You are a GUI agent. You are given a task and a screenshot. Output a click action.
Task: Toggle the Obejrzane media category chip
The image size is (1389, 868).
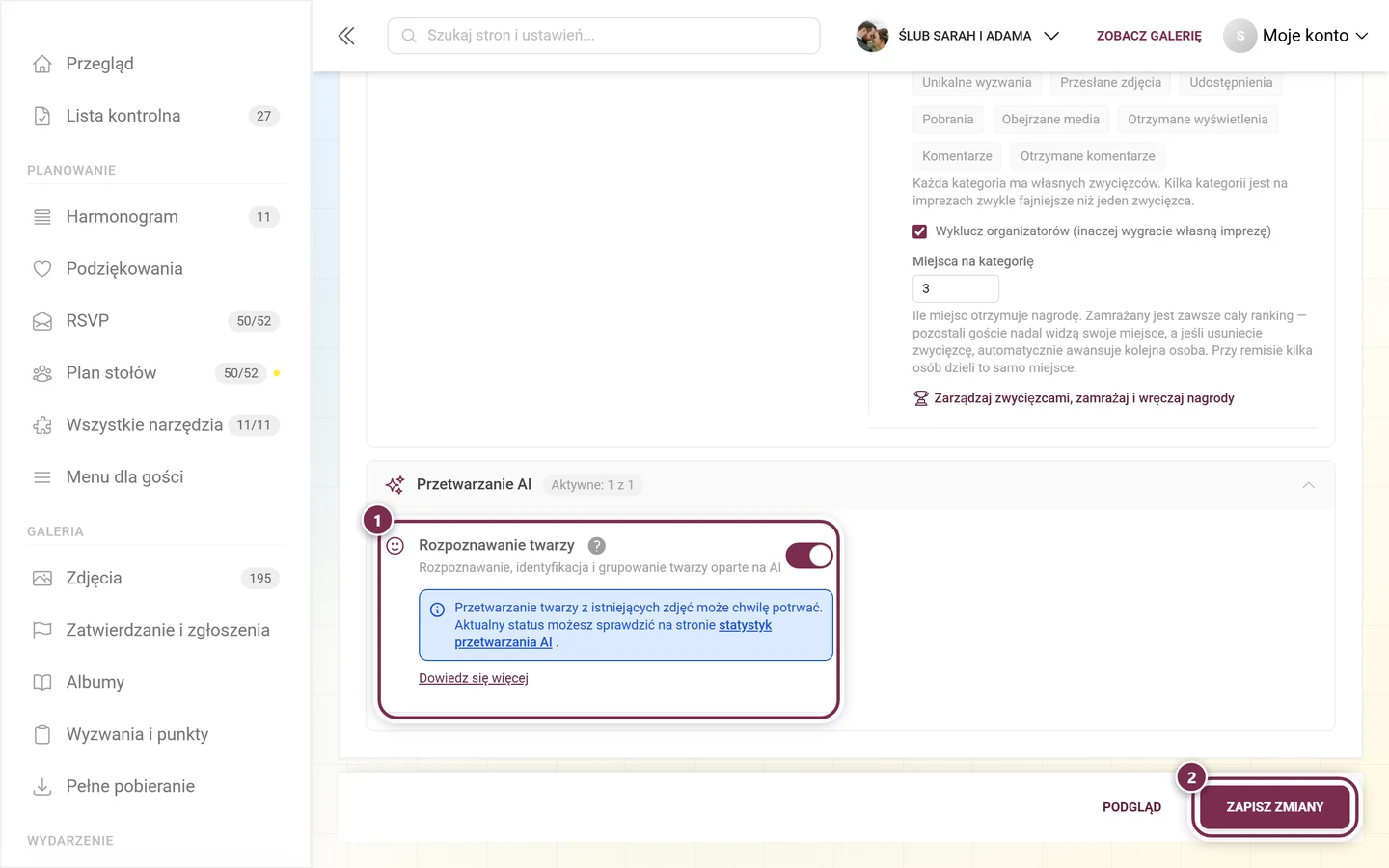click(1050, 120)
